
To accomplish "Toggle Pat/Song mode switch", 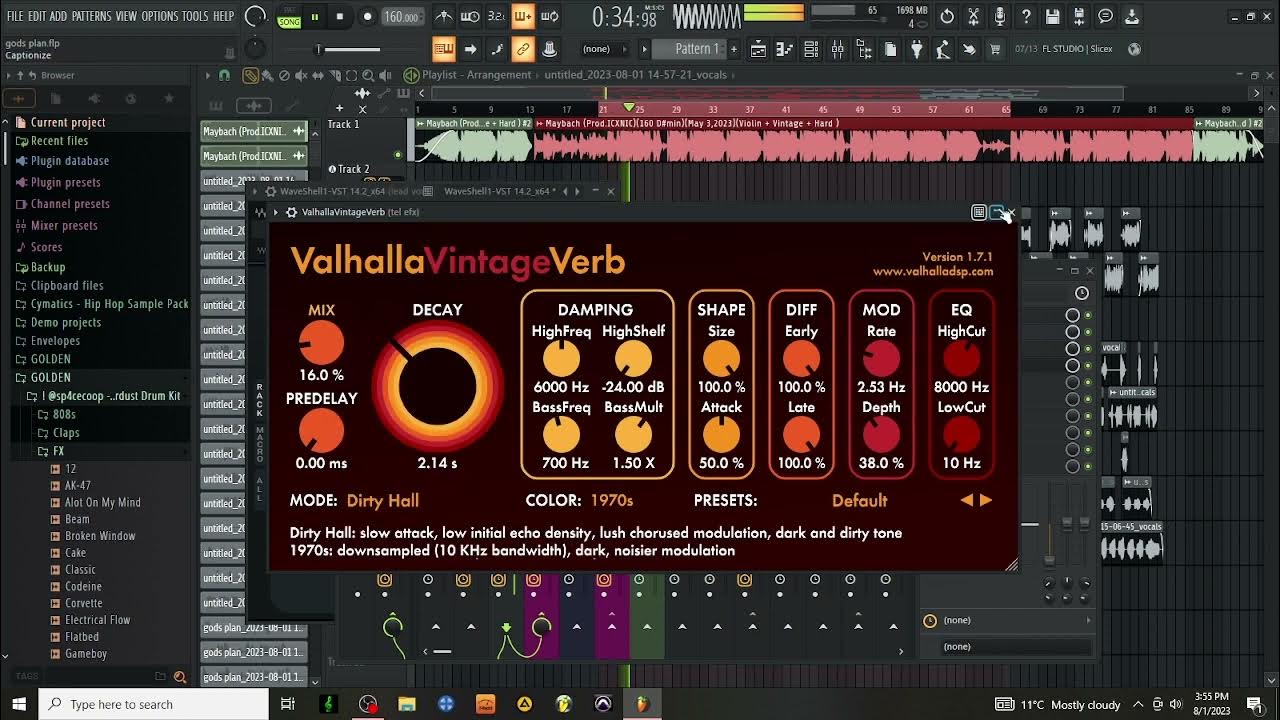I will (289, 17).
